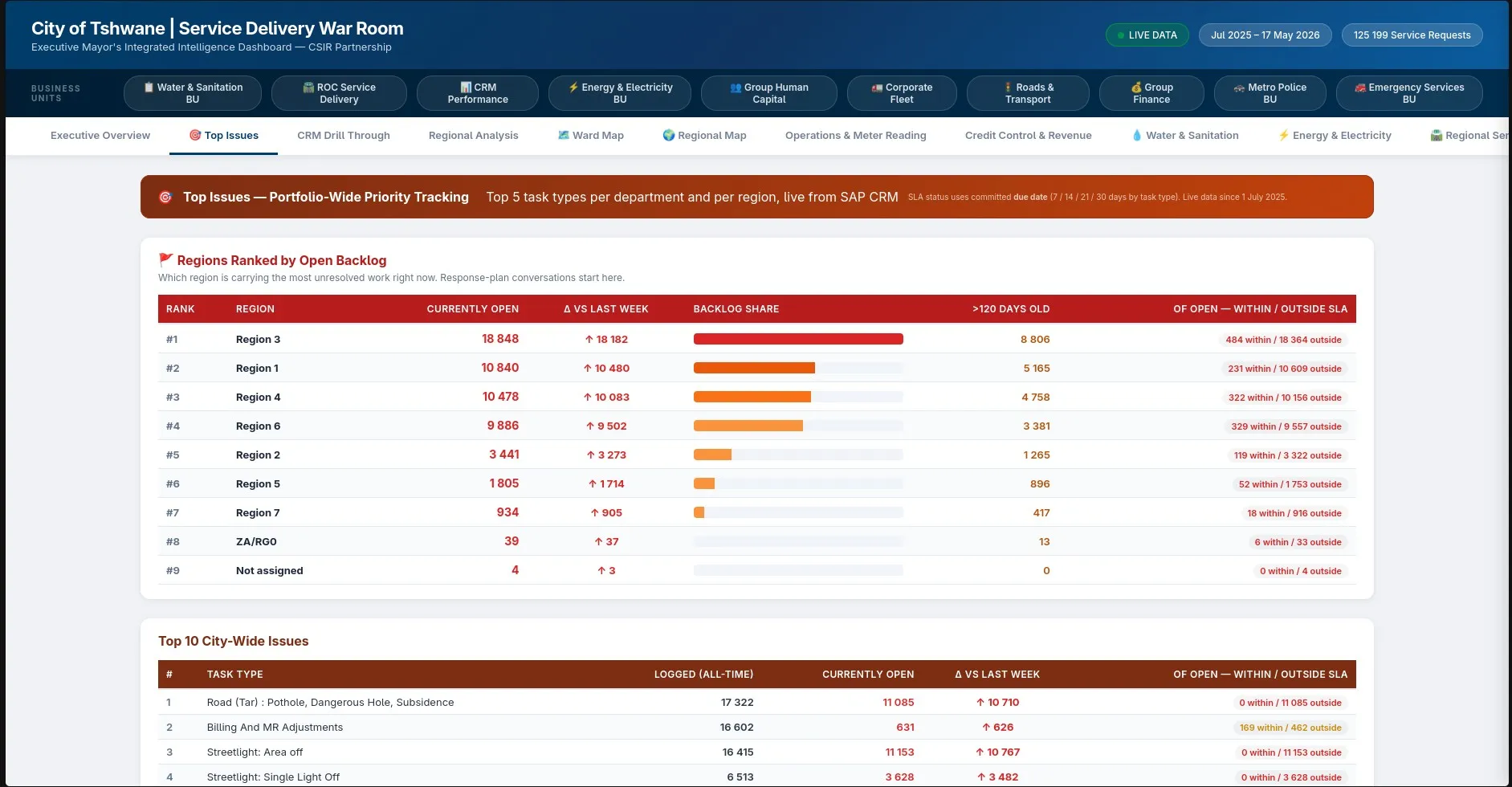
Task: Select Emergency Services BU
Action: coord(1409,93)
